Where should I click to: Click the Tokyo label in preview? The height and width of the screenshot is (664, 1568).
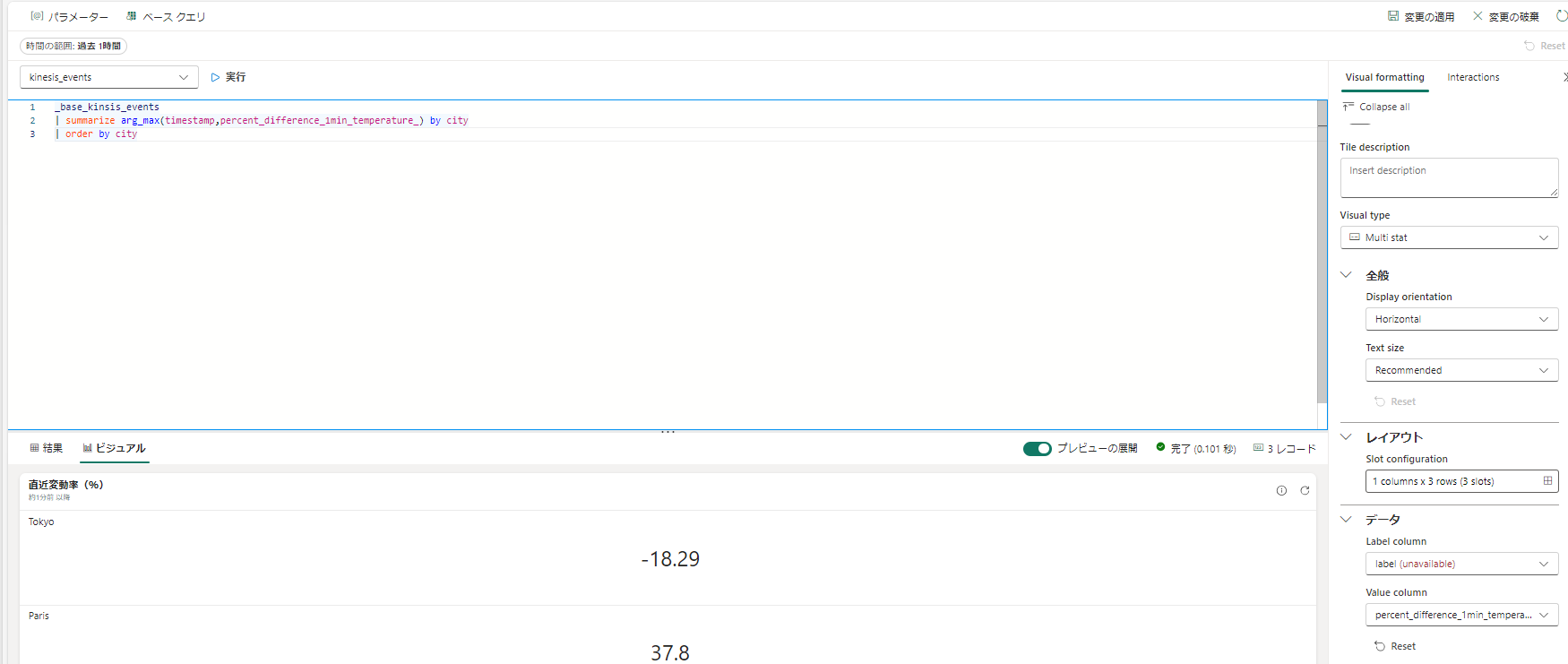click(41, 522)
